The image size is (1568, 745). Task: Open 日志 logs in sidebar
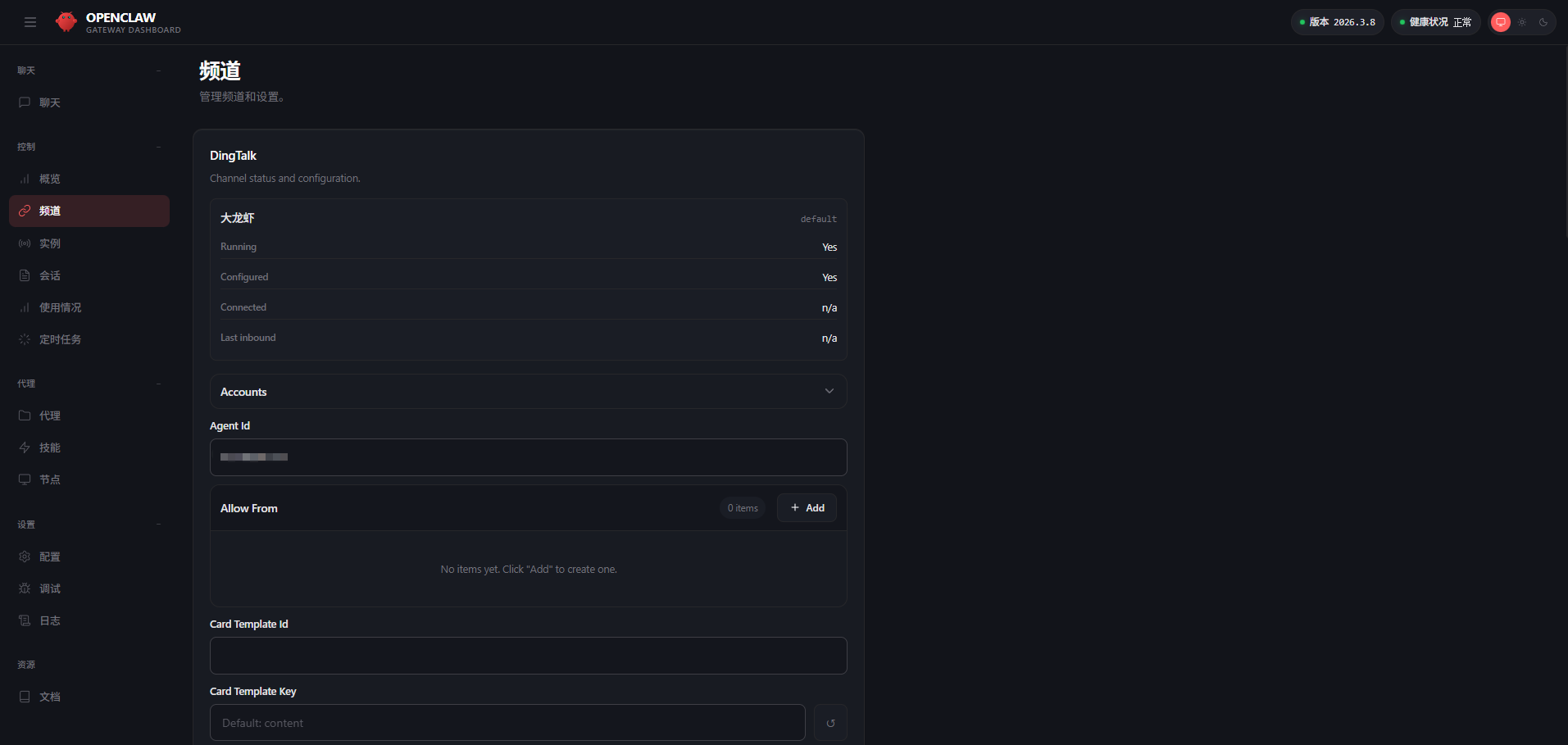pos(89,620)
